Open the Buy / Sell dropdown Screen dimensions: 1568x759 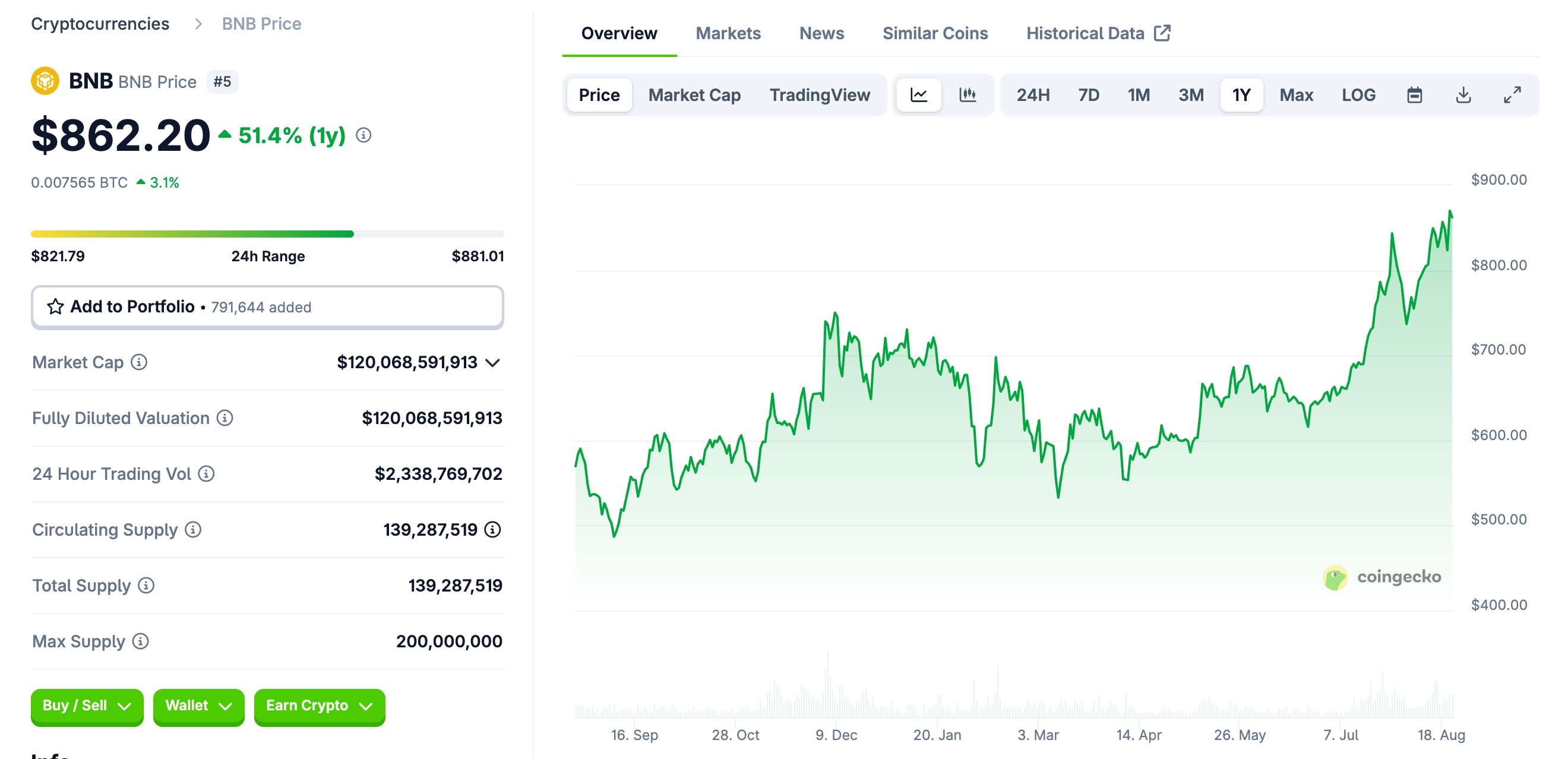pyautogui.click(x=87, y=707)
